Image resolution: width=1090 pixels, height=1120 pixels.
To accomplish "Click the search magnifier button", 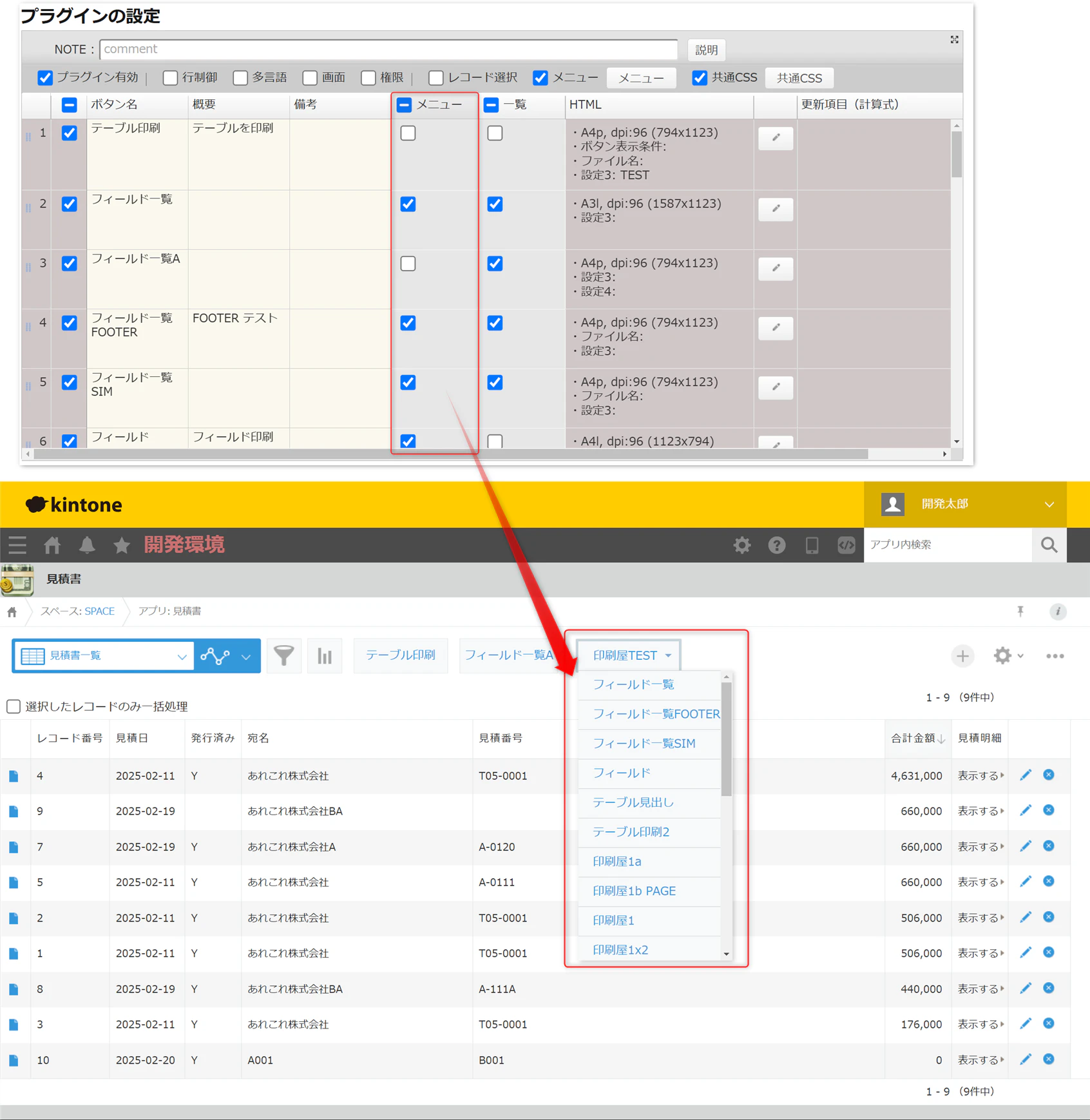I will [x=1049, y=545].
